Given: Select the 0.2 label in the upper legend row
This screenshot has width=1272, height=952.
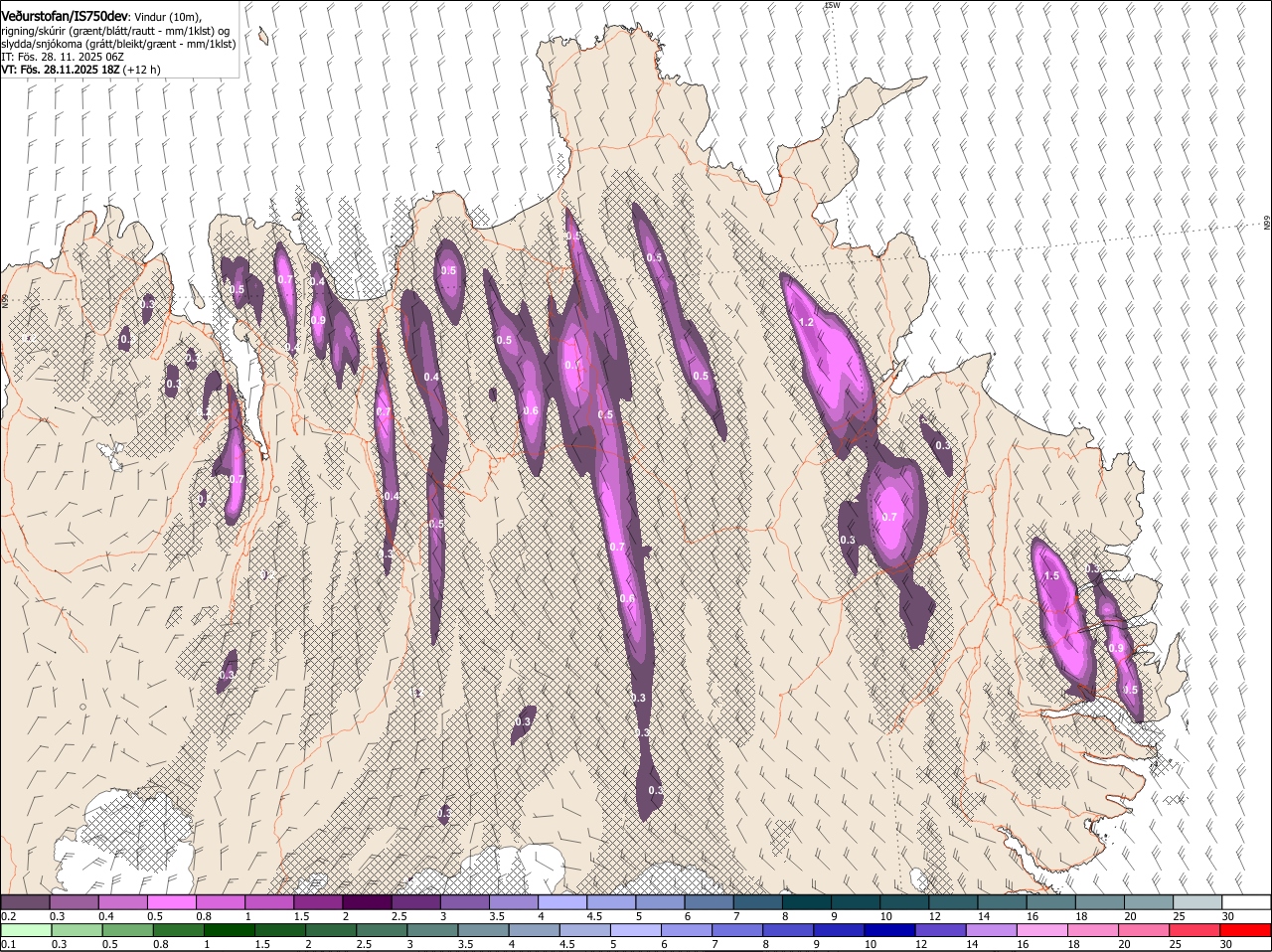Looking at the screenshot, I should coord(9,916).
